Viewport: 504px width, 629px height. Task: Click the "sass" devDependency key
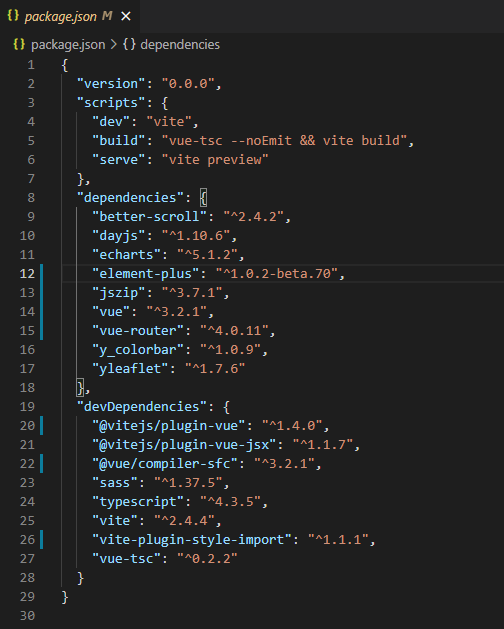click(115, 483)
